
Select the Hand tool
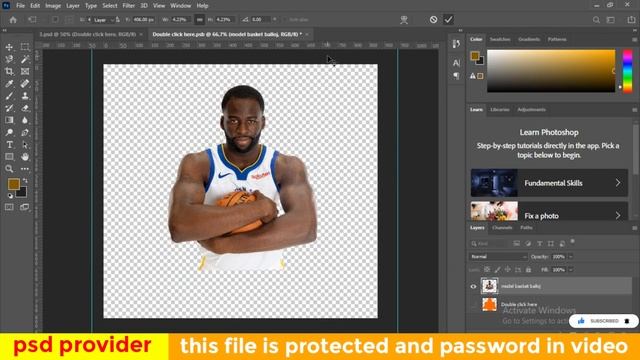pyautogui.click(x=25, y=157)
